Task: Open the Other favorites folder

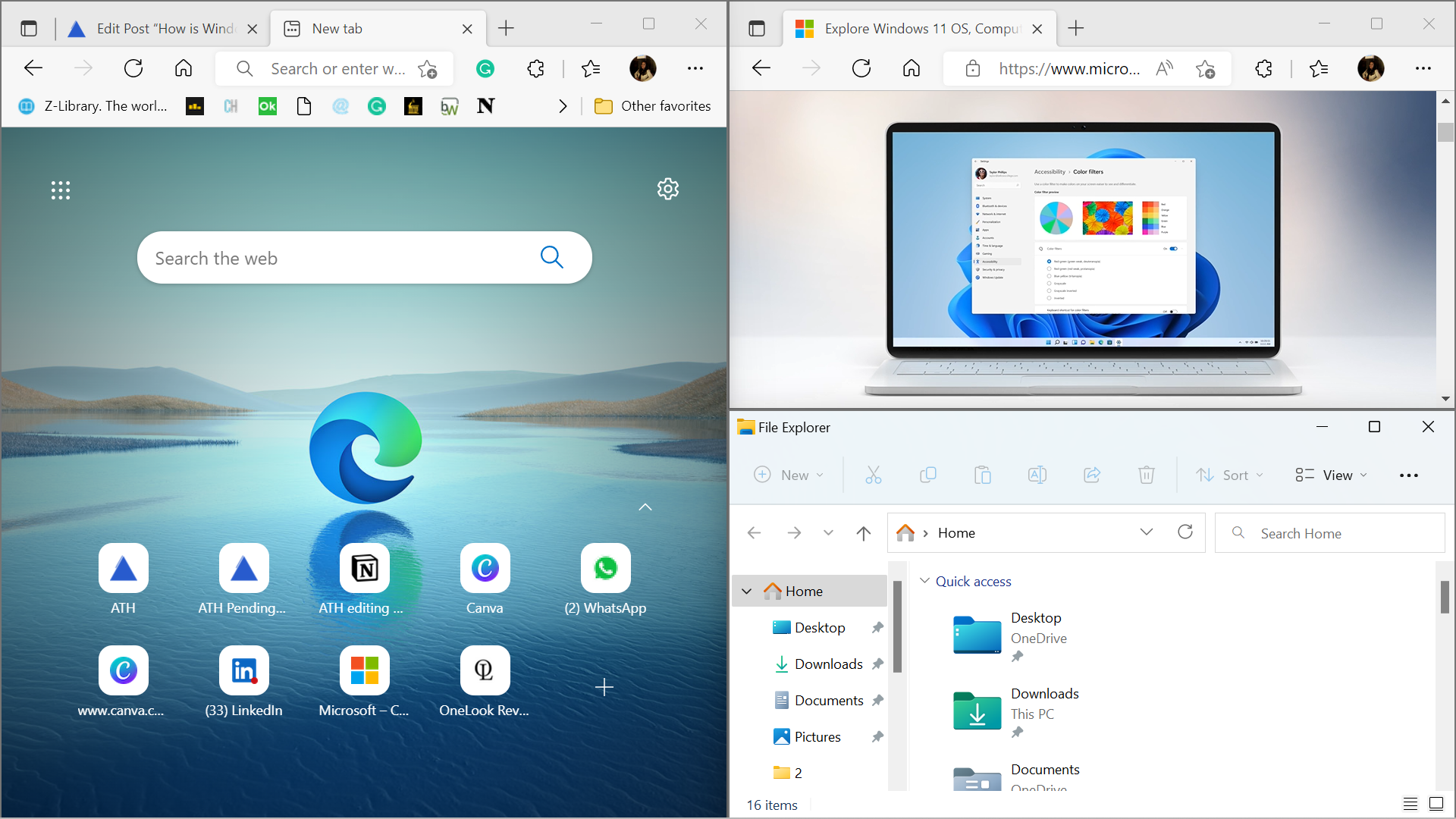Action: 653,106
